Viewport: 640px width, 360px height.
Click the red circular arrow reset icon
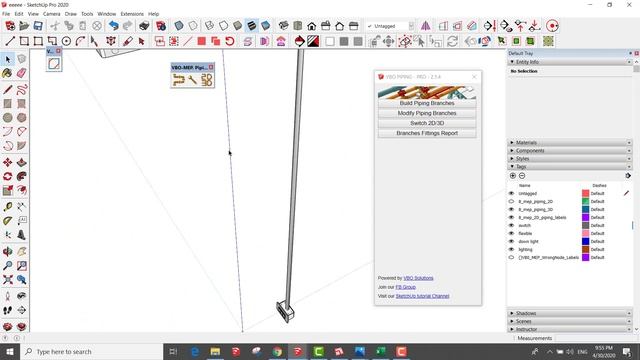(230, 41)
